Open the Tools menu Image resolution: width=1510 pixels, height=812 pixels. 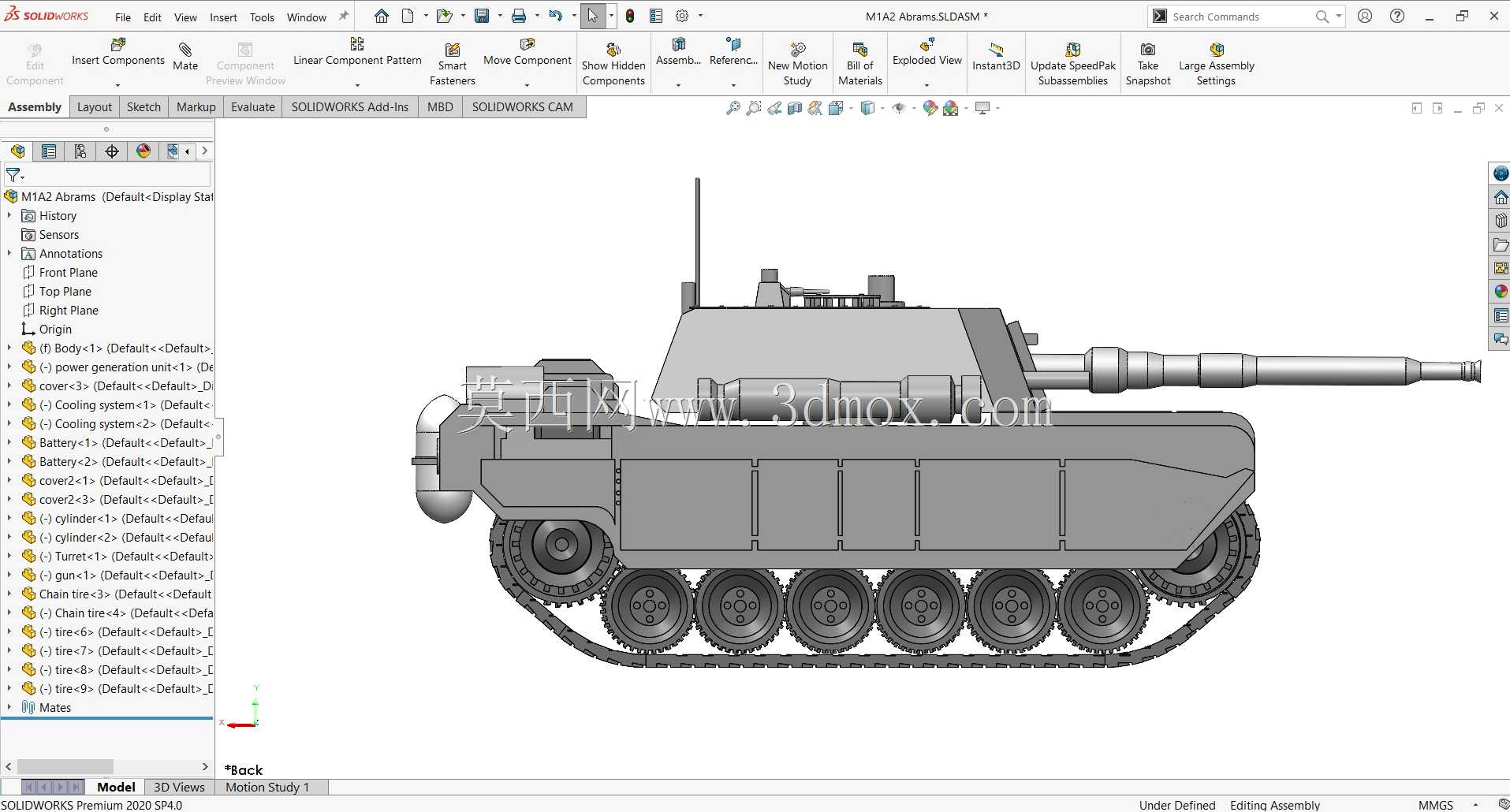coord(262,17)
